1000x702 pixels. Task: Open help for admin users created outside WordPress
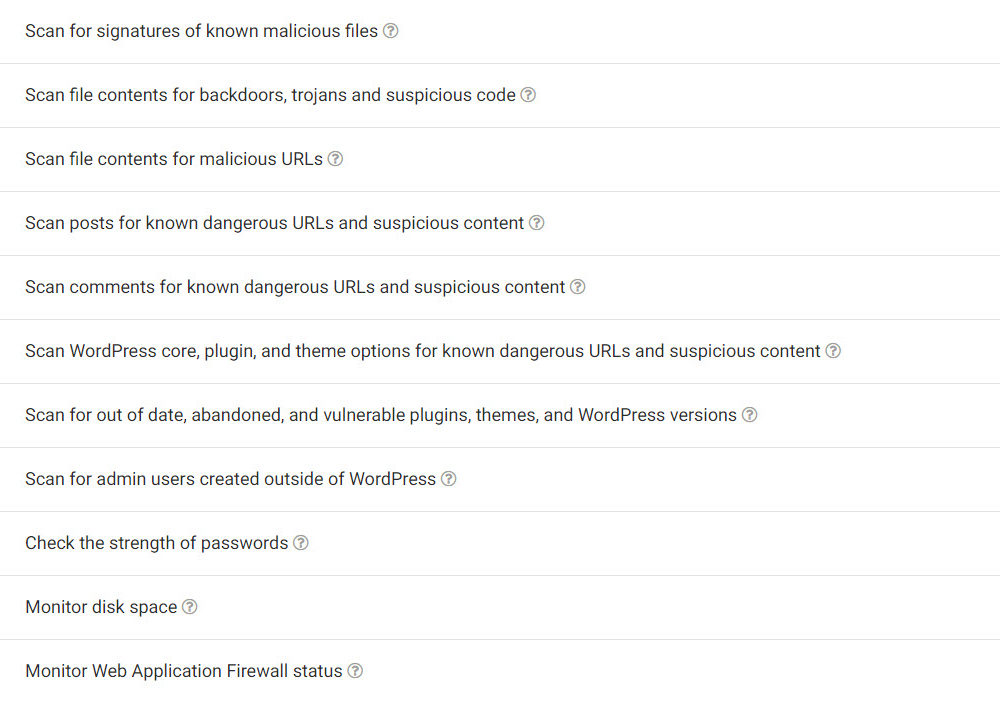tap(449, 479)
